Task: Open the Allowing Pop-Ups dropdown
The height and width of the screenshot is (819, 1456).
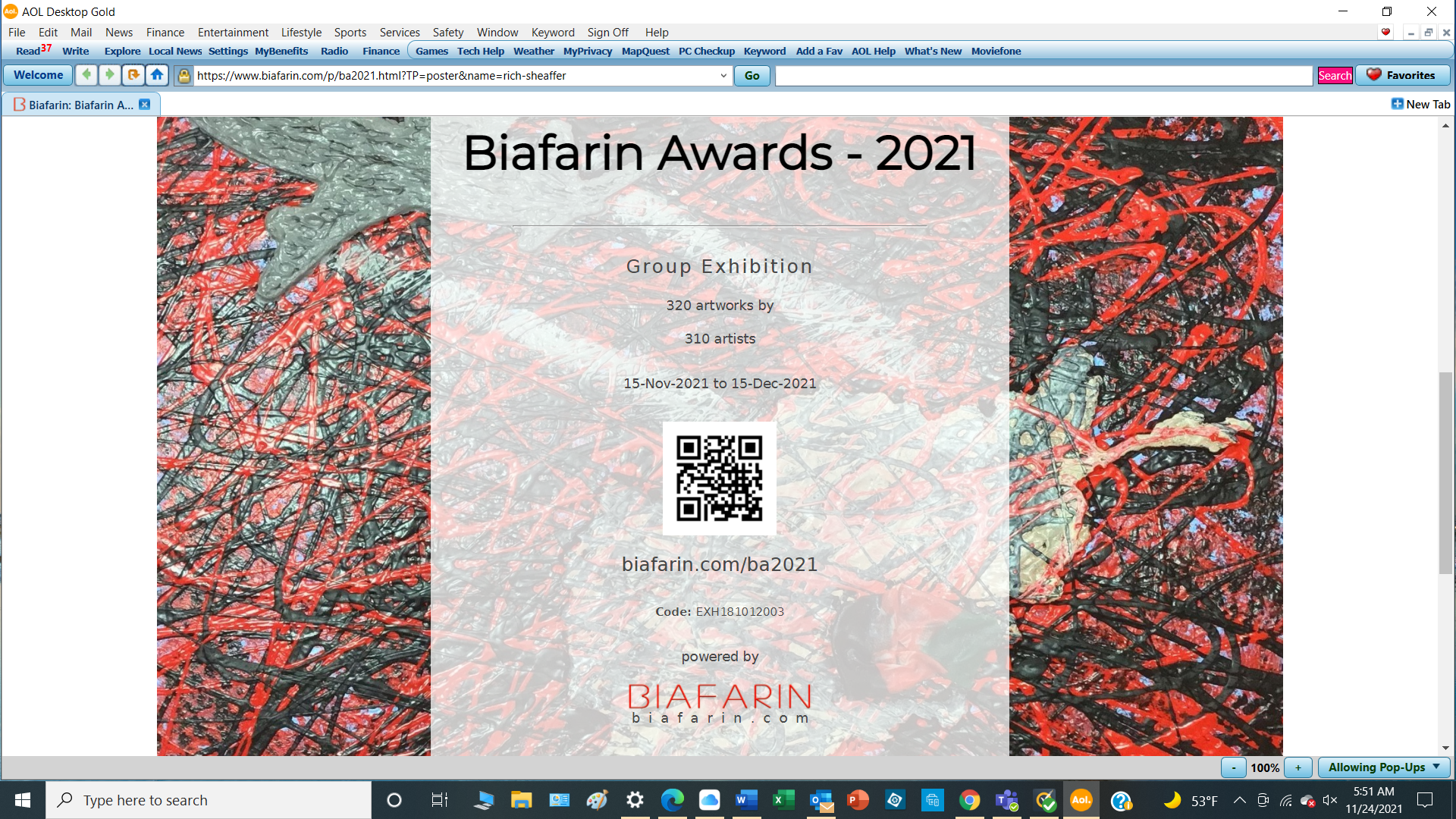Action: click(x=1384, y=767)
